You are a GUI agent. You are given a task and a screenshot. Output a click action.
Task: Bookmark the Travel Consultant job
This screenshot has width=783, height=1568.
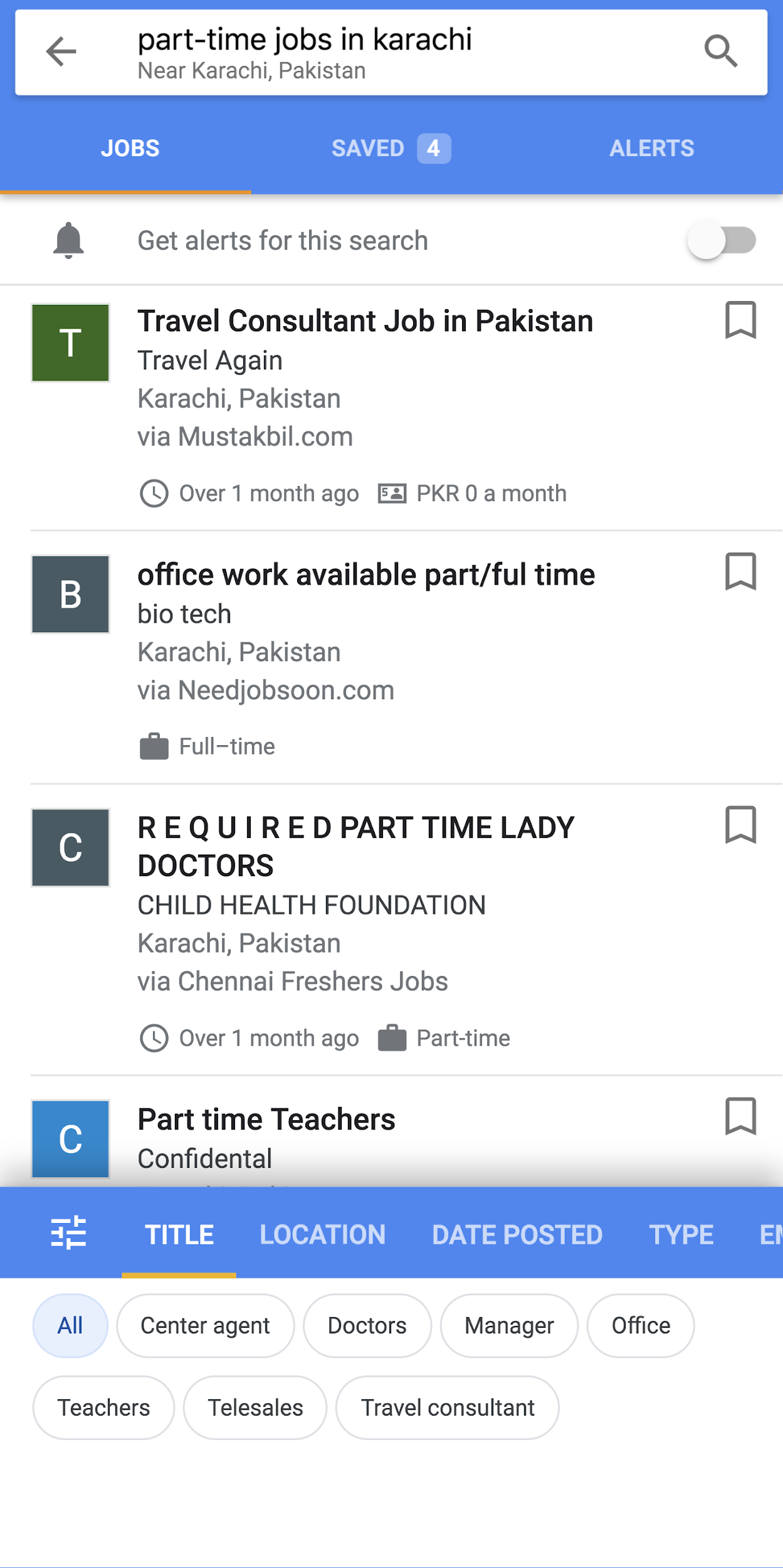click(740, 320)
